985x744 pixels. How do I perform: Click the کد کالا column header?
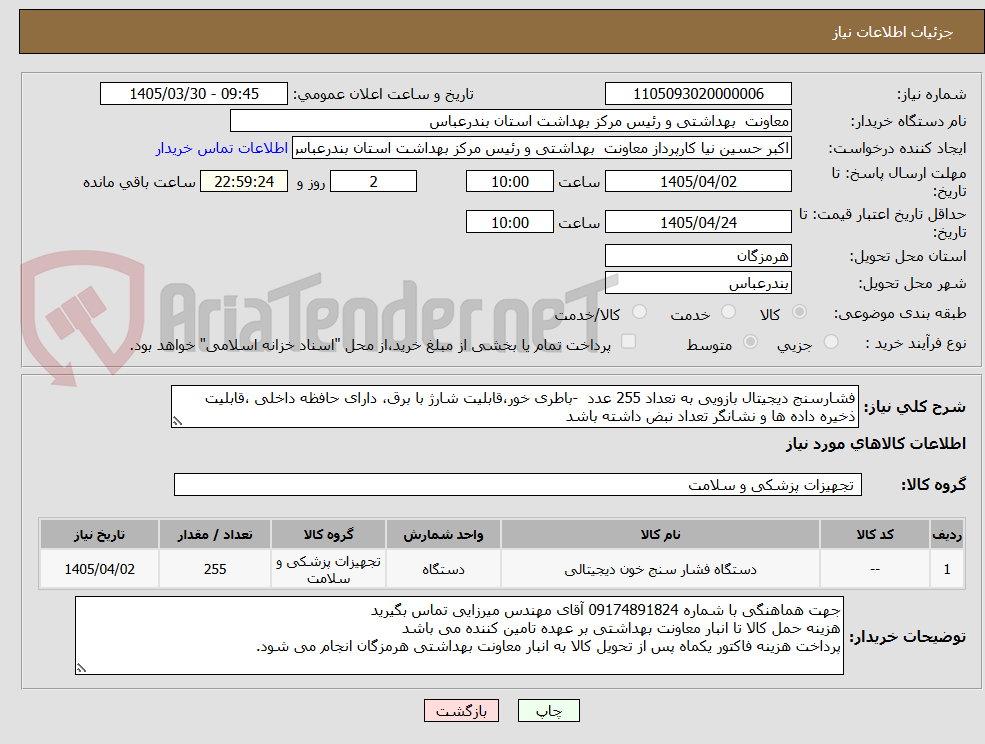coord(874,534)
